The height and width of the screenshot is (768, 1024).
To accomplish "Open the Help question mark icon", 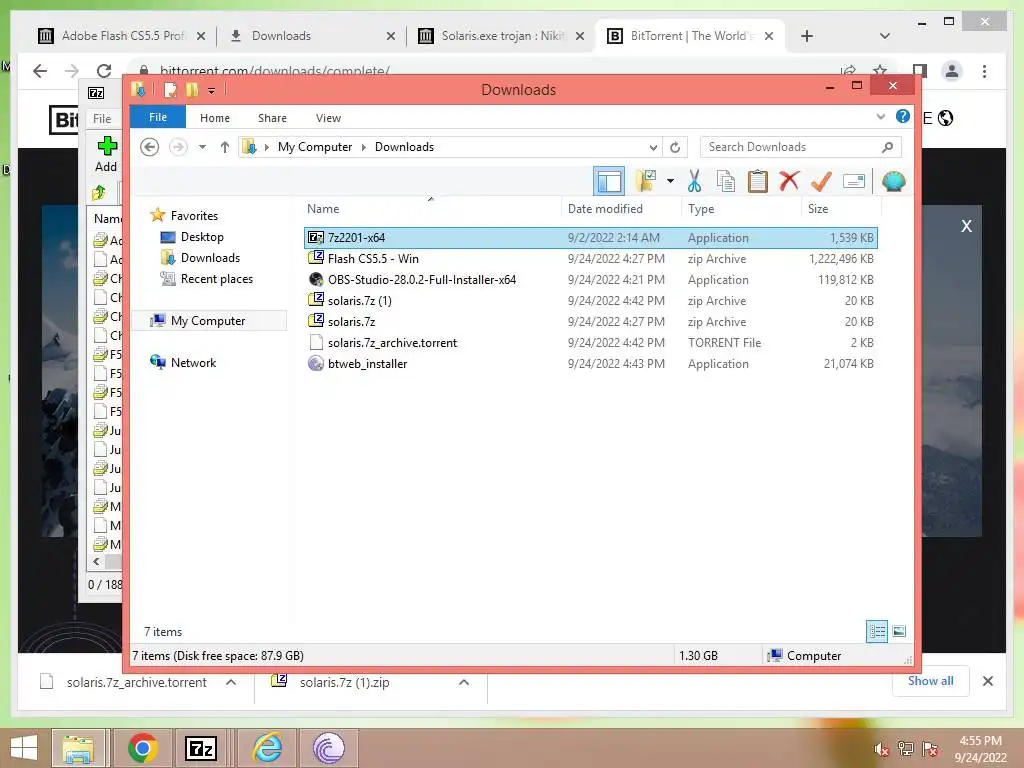I will [903, 116].
